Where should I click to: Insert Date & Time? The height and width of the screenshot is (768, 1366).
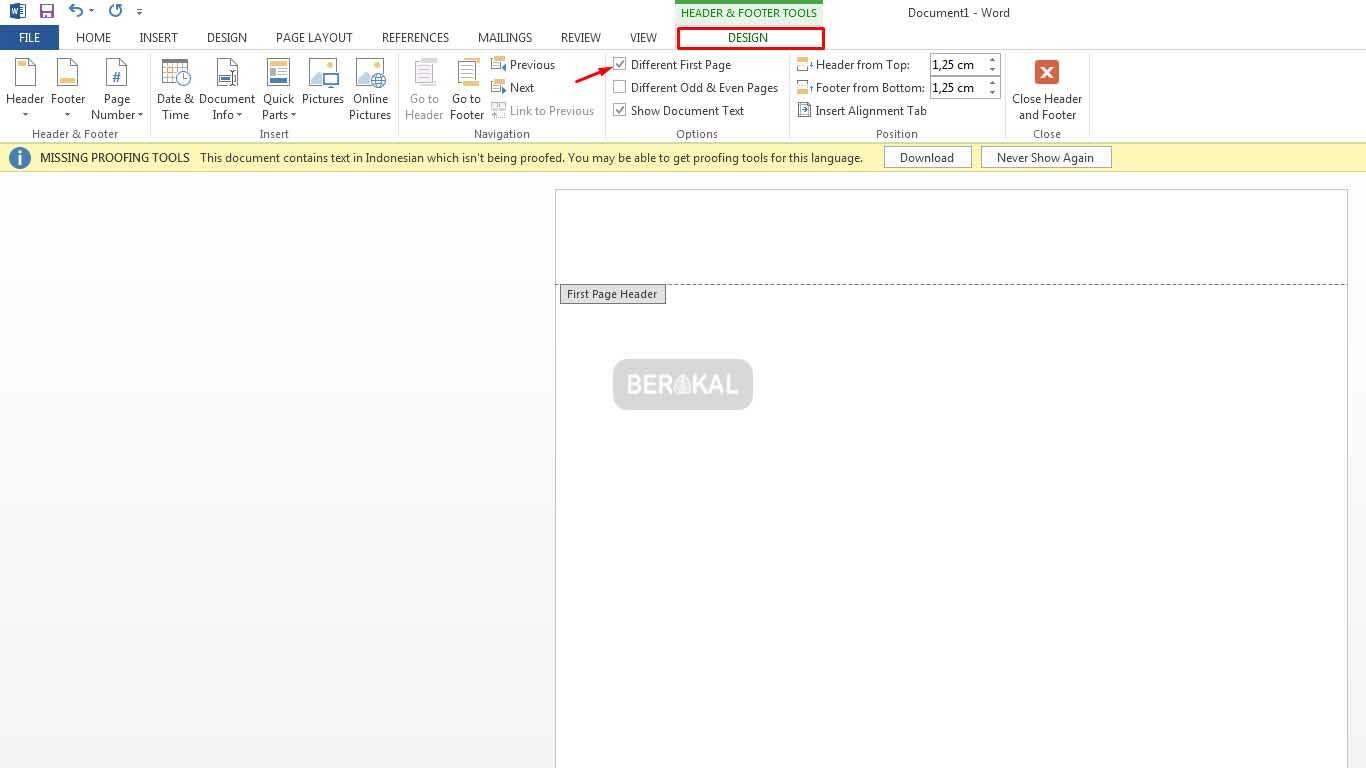pos(175,89)
